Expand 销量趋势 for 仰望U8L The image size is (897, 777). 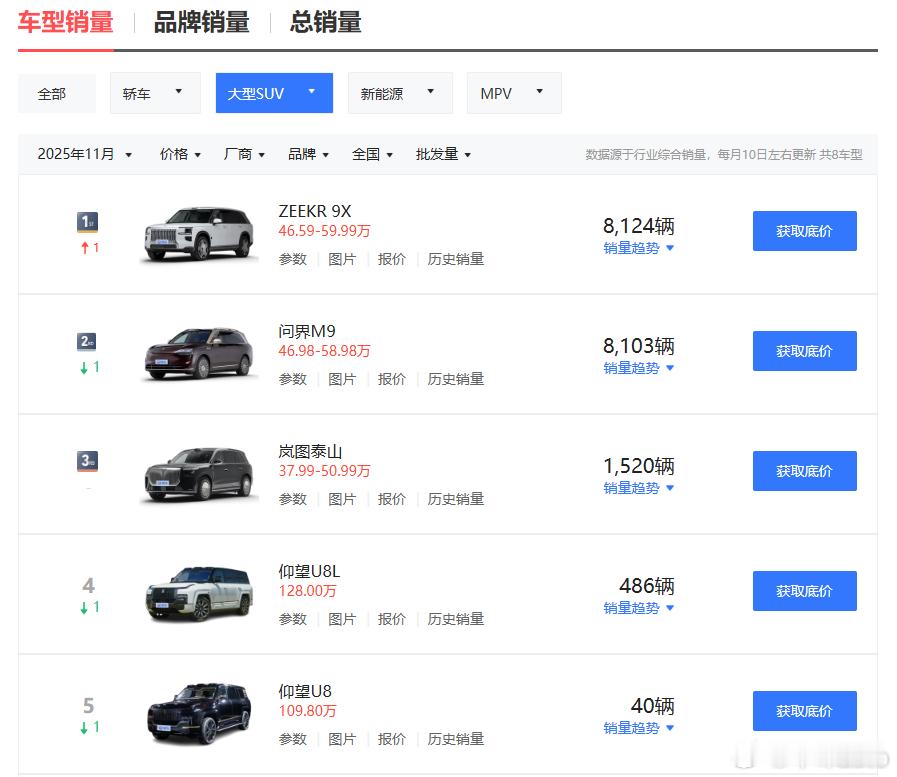click(x=638, y=608)
